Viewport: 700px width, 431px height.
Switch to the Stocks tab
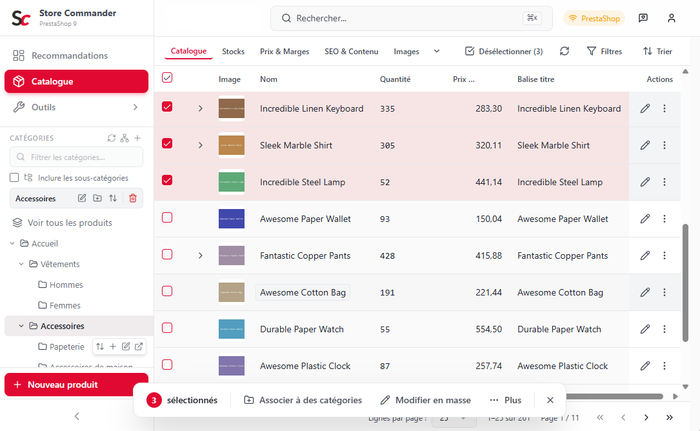point(233,51)
